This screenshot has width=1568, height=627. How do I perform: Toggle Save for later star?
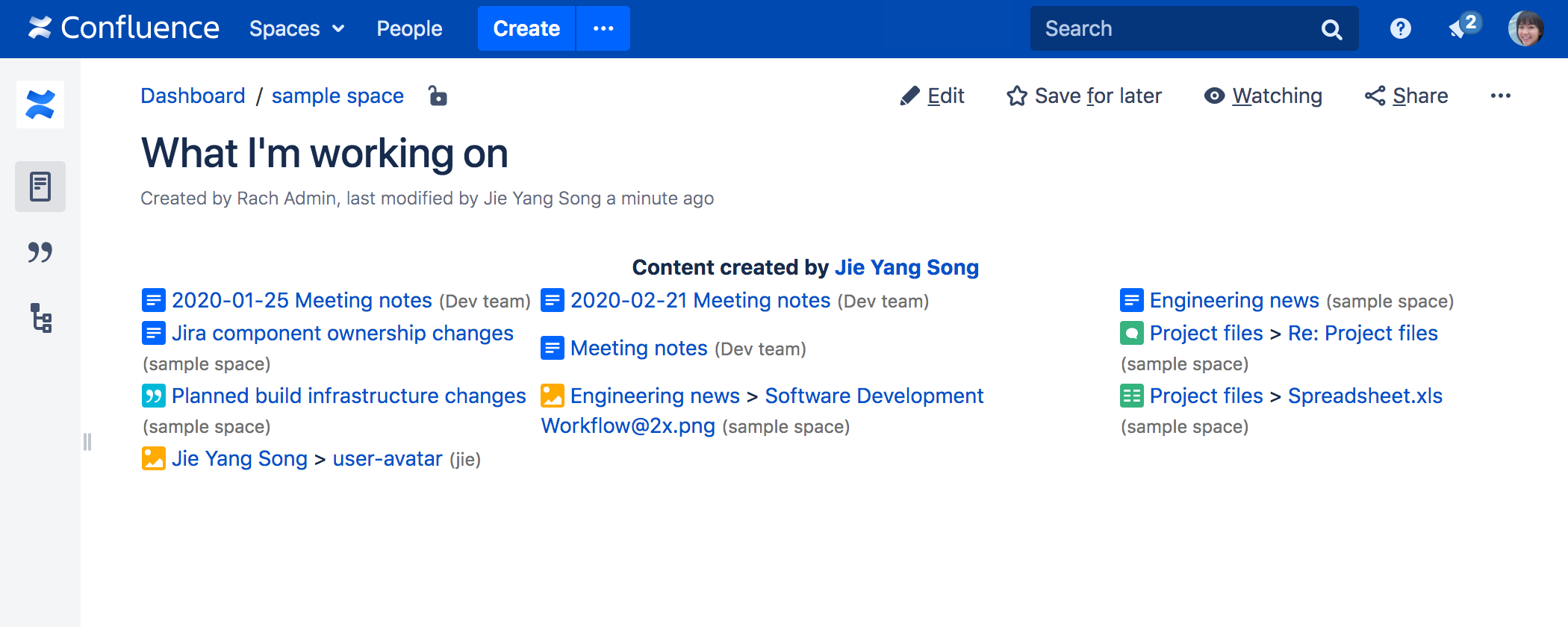[x=1084, y=96]
